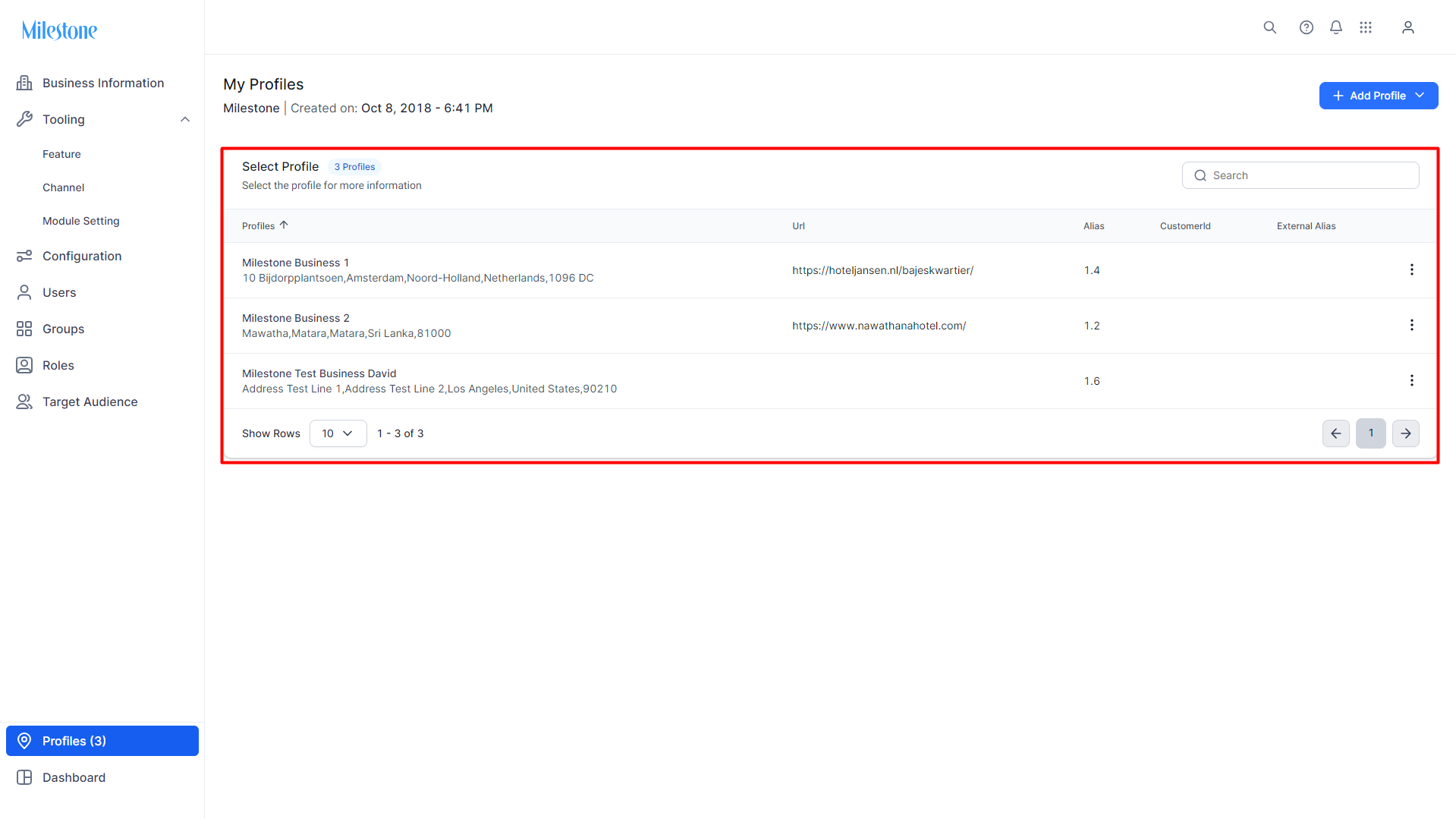Viewport: 1456px width, 819px height.
Task: Expand the Add Profile dropdown arrow
Action: click(1420, 96)
